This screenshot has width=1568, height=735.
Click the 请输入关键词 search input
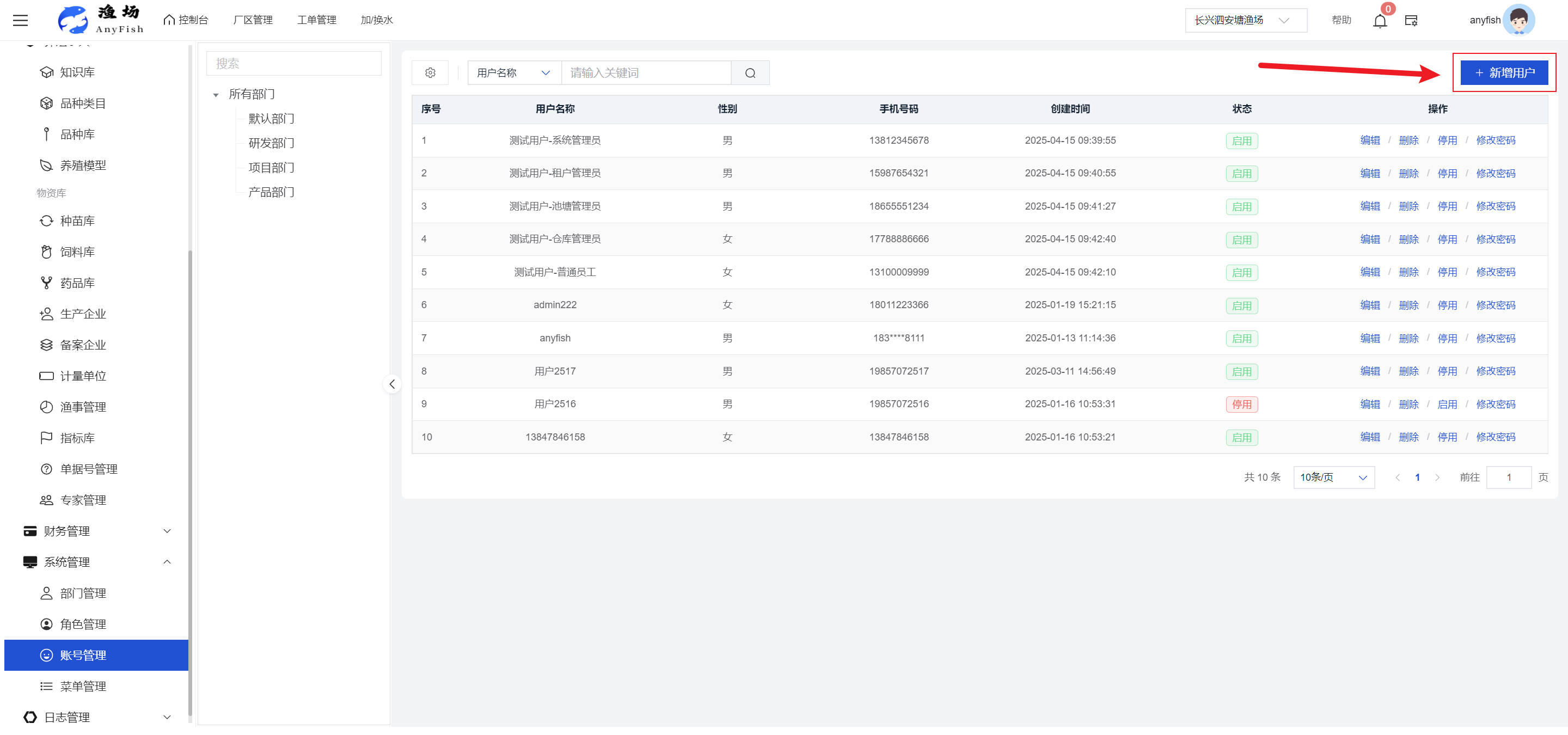(645, 73)
